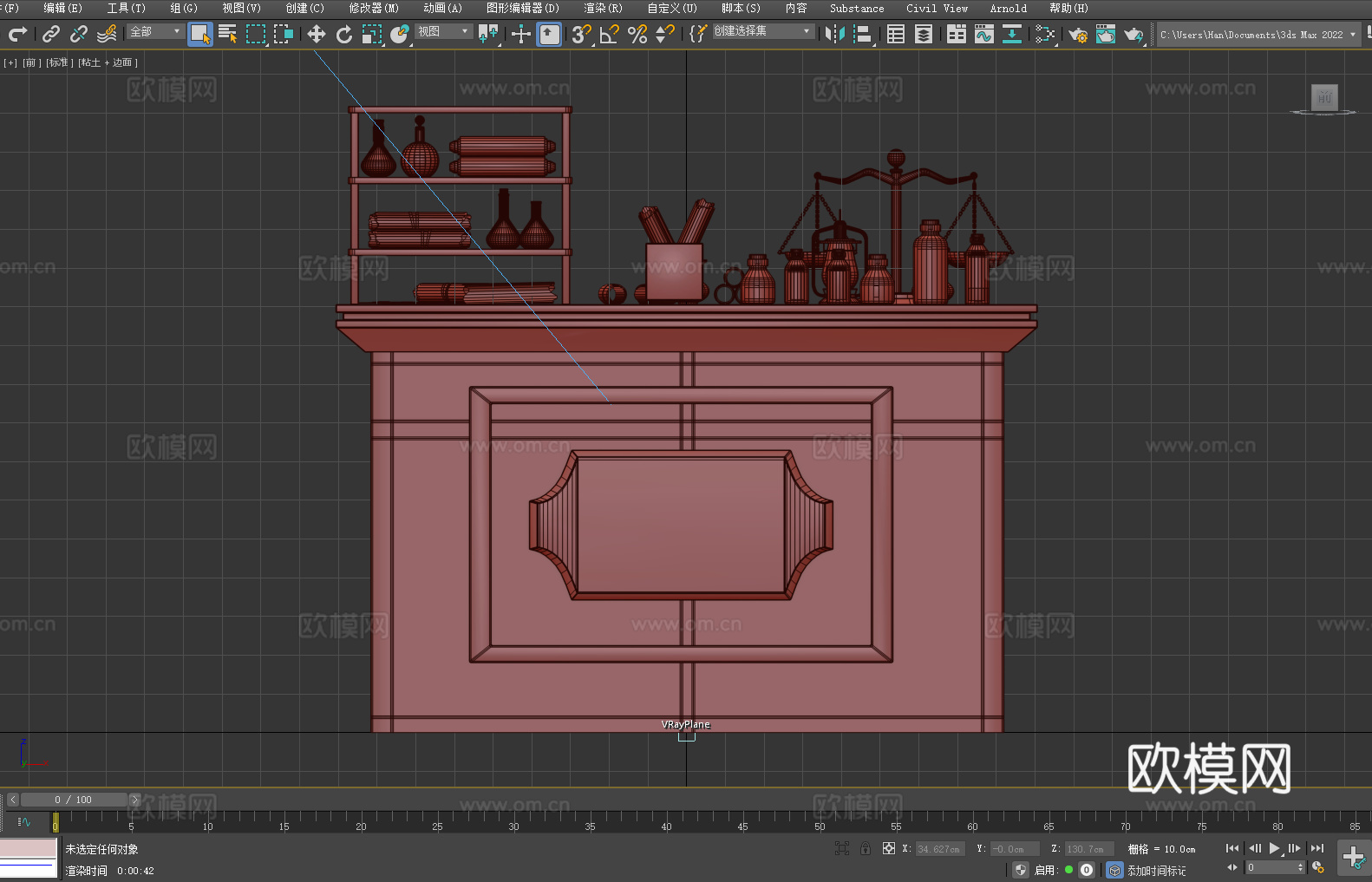
Task: Open the 创建(C) menu
Action: [x=304, y=8]
